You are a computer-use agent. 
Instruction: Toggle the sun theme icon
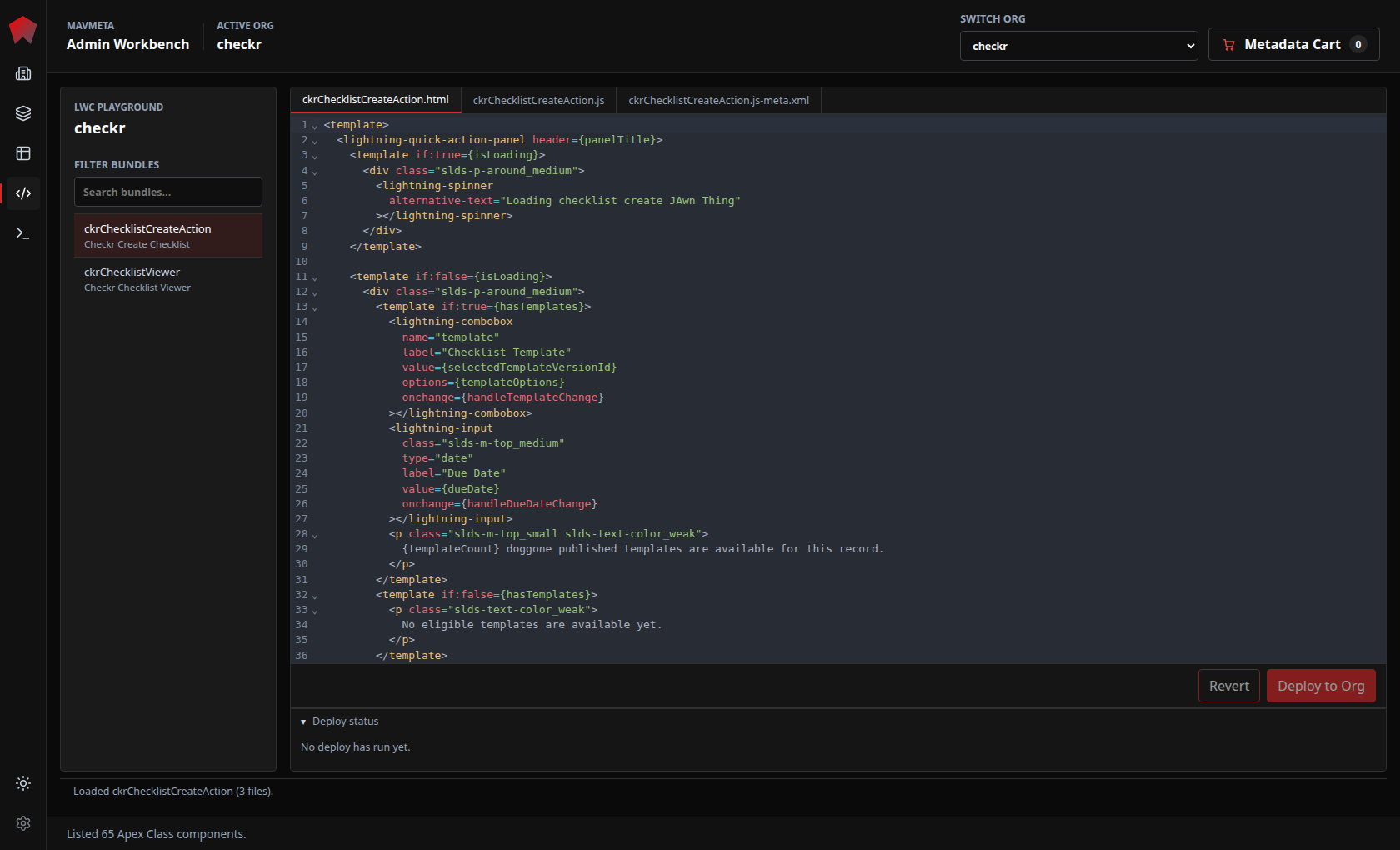(x=23, y=783)
